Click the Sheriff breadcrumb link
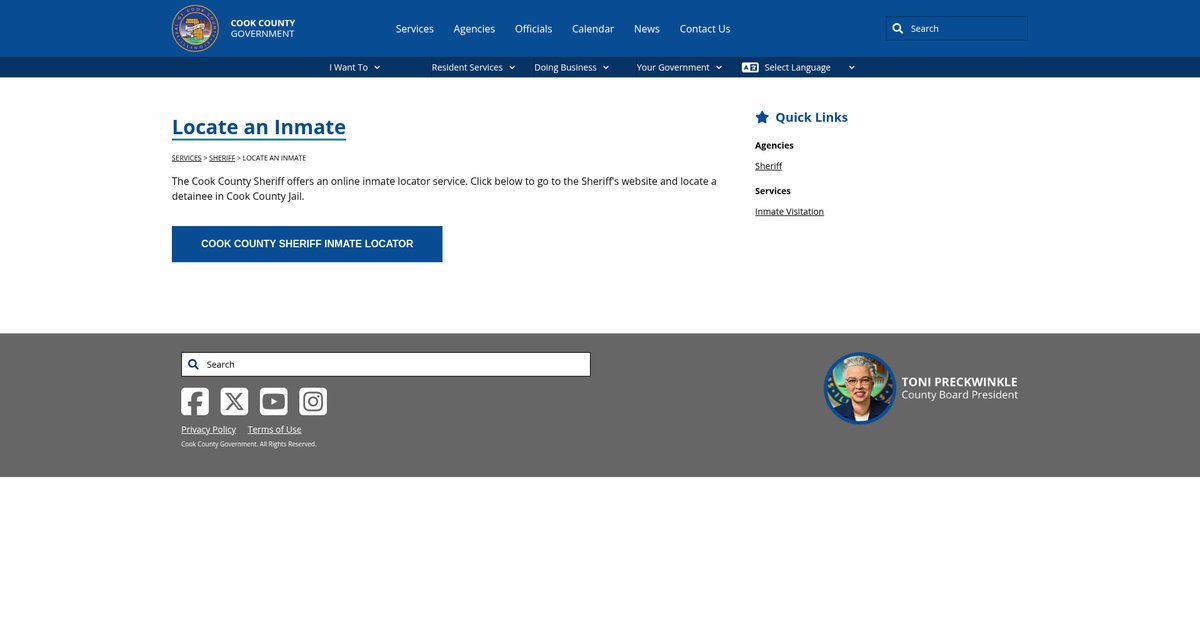 pyautogui.click(x=222, y=158)
